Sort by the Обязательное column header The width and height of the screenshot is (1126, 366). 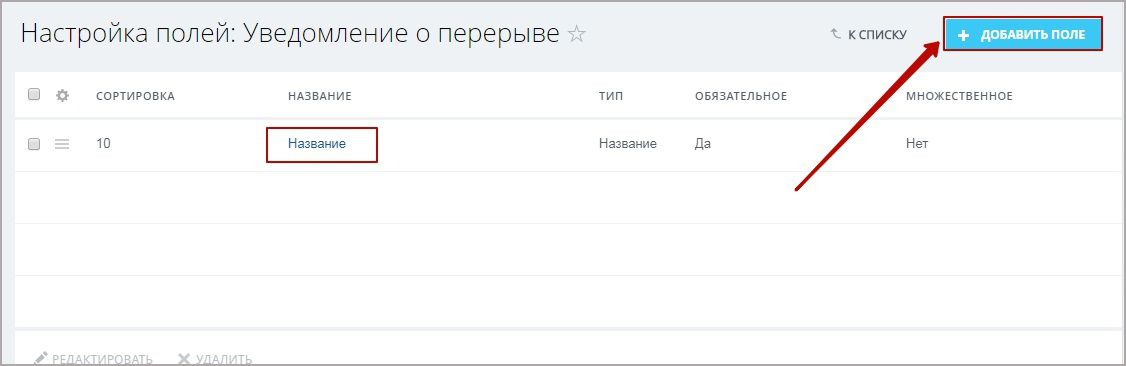tap(741, 96)
